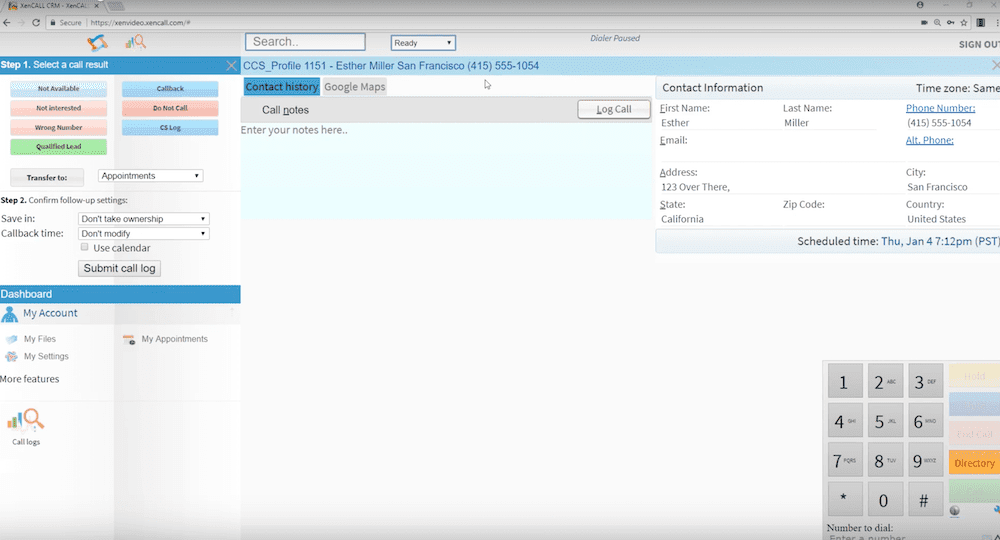The width and height of the screenshot is (1000, 540).
Task: Click the SIGN OUT link
Action: coord(979,45)
